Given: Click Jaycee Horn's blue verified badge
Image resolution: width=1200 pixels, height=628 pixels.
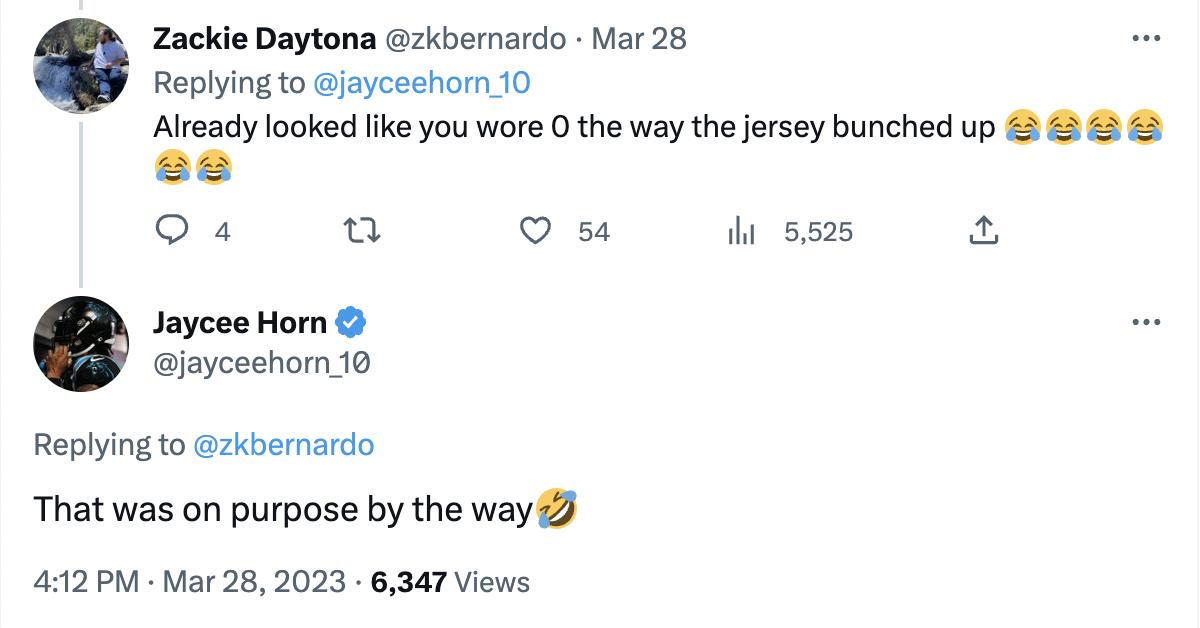Looking at the screenshot, I should pos(350,323).
